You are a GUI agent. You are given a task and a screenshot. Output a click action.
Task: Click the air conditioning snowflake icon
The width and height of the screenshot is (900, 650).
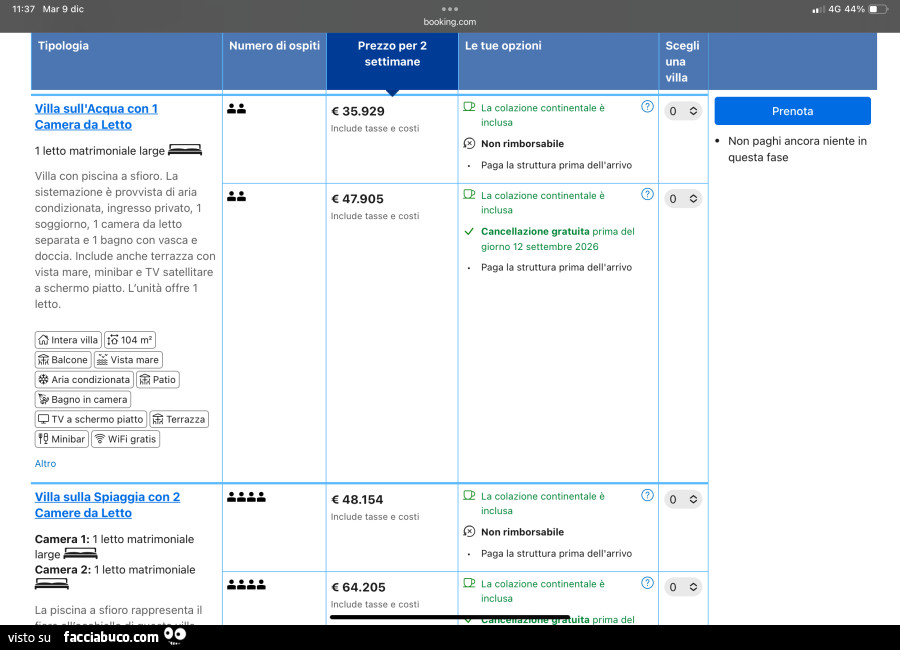click(x=43, y=380)
